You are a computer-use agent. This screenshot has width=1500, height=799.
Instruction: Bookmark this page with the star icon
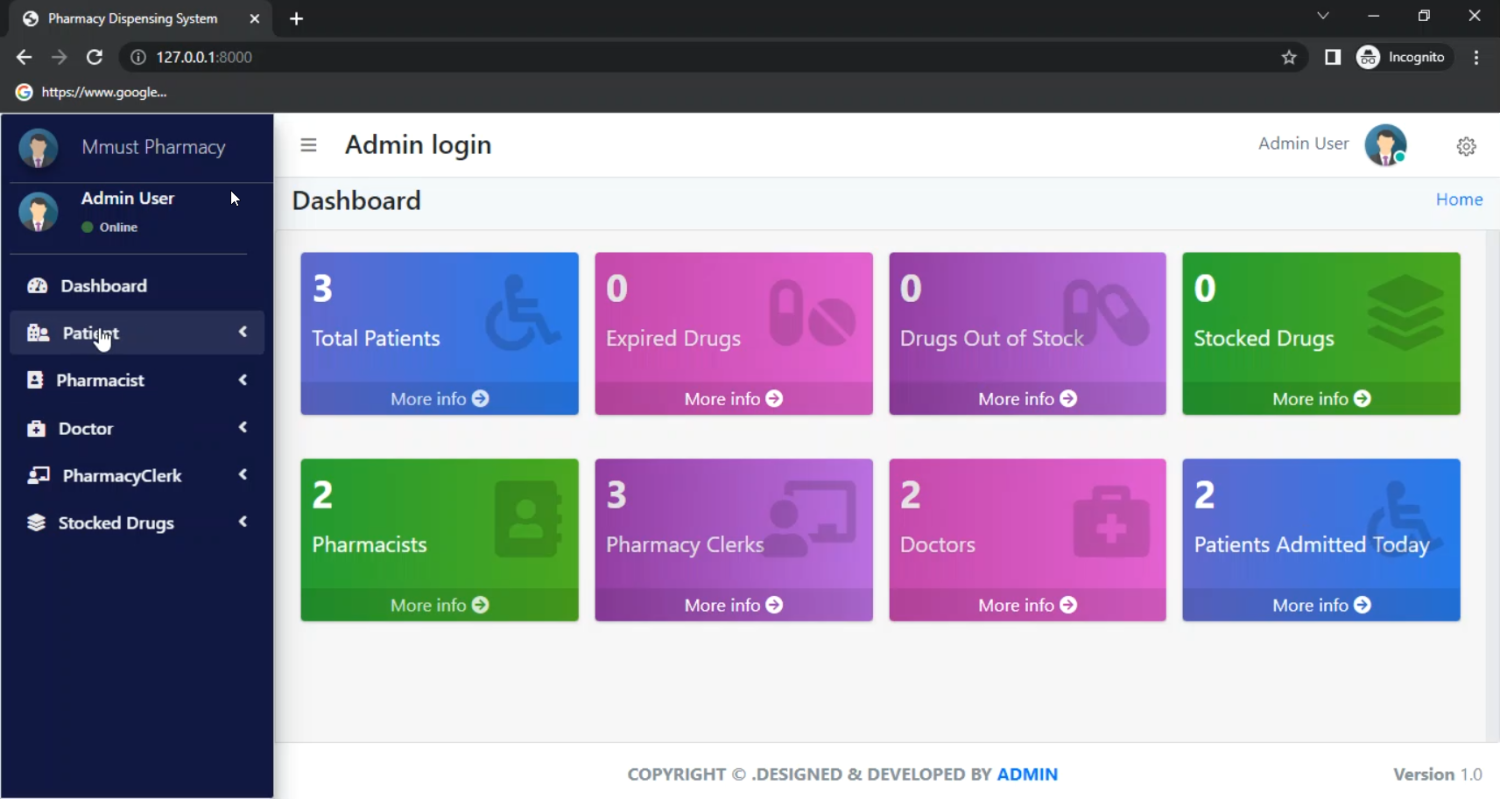(1289, 57)
